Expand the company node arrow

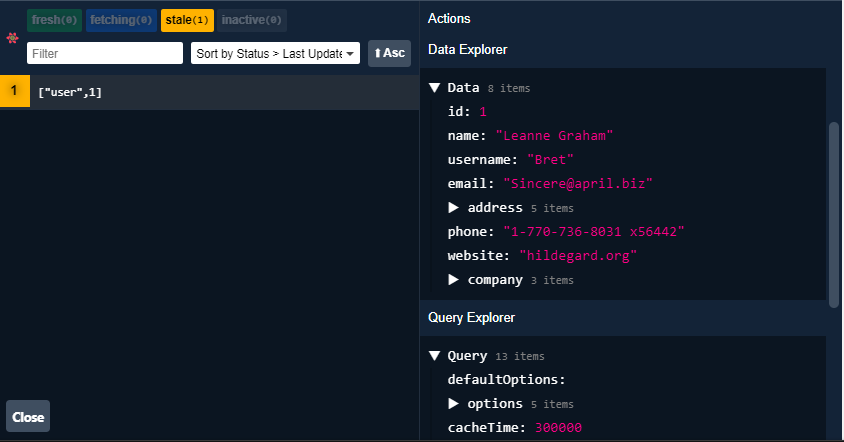(454, 280)
